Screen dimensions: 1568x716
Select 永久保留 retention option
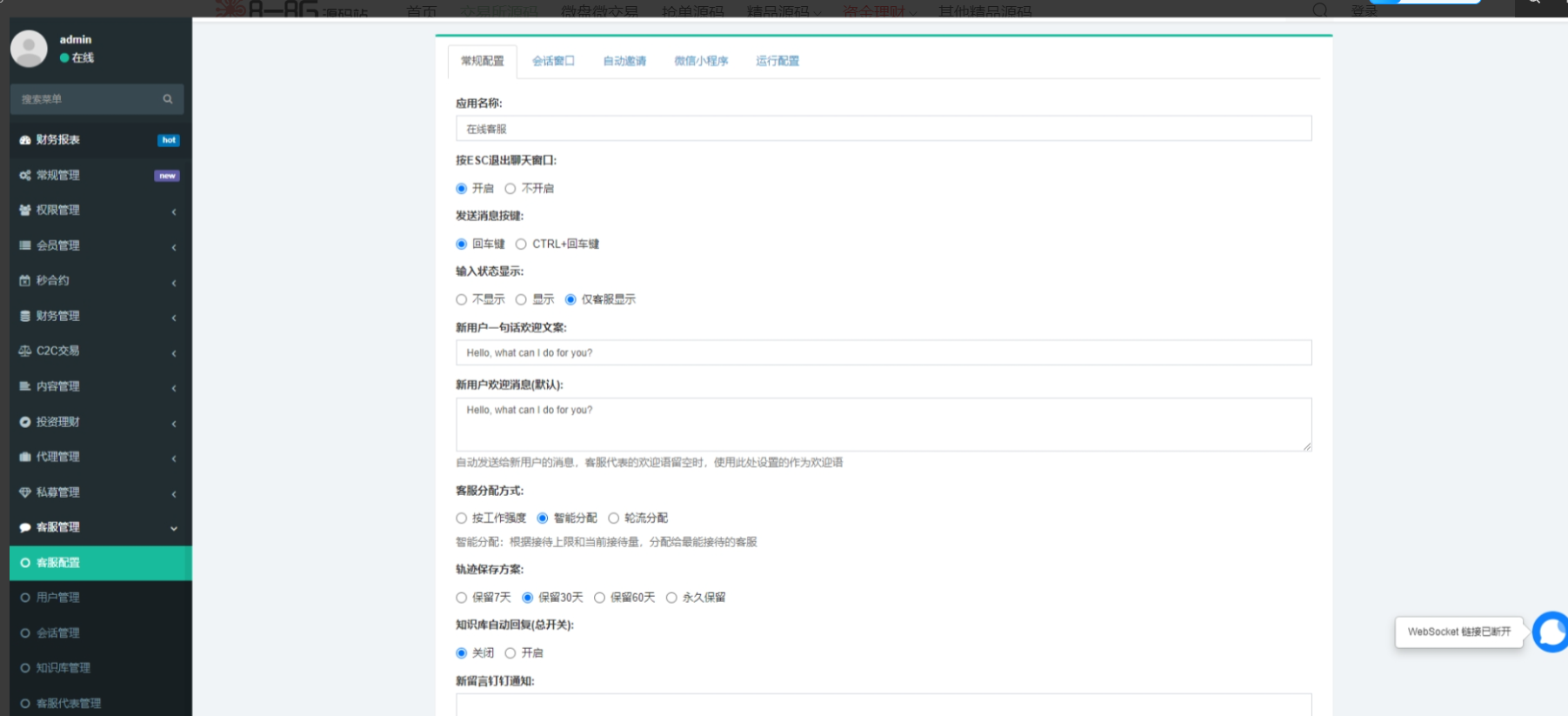coord(671,598)
